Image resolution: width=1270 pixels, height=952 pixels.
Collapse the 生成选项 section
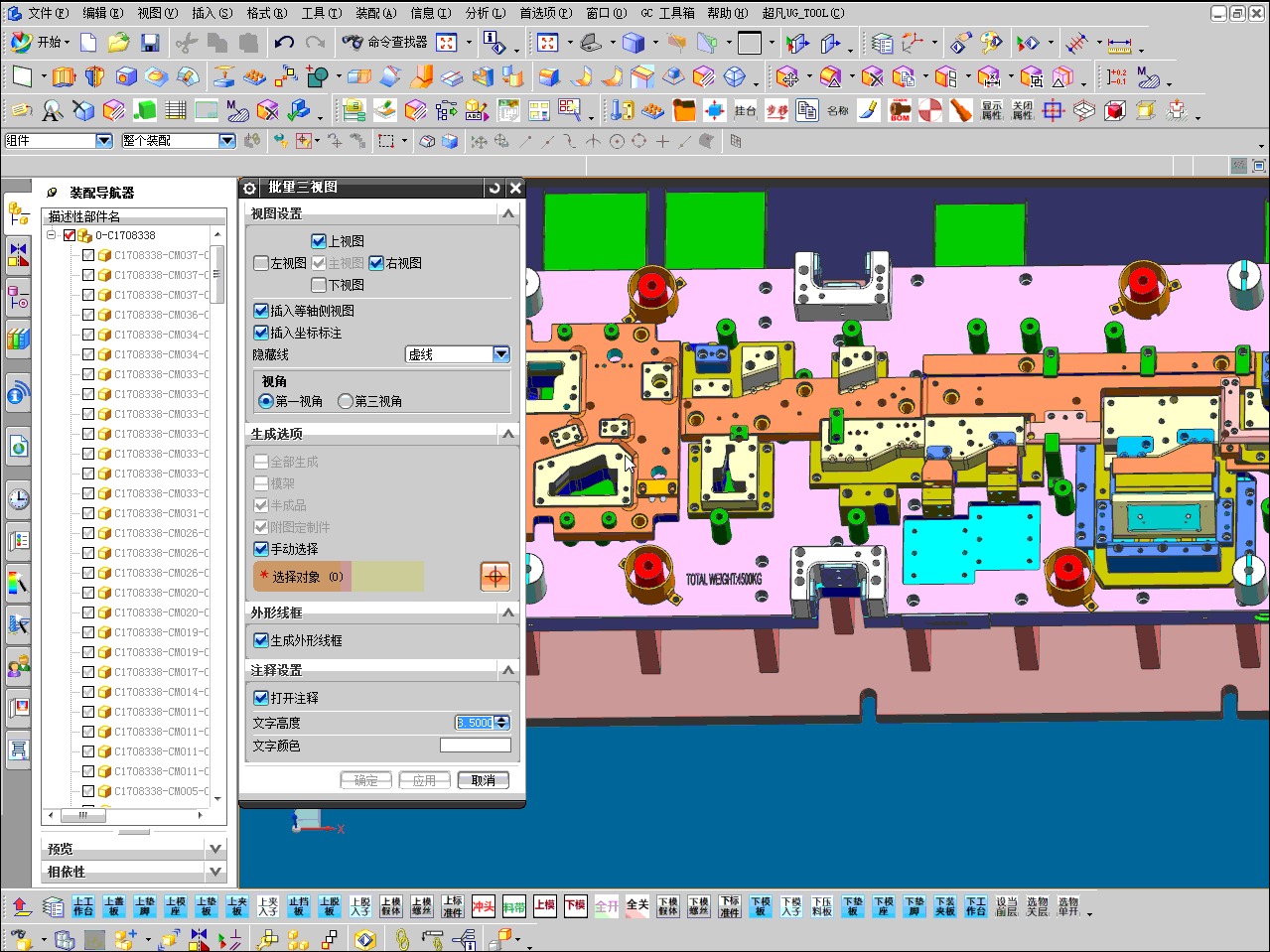coord(508,434)
